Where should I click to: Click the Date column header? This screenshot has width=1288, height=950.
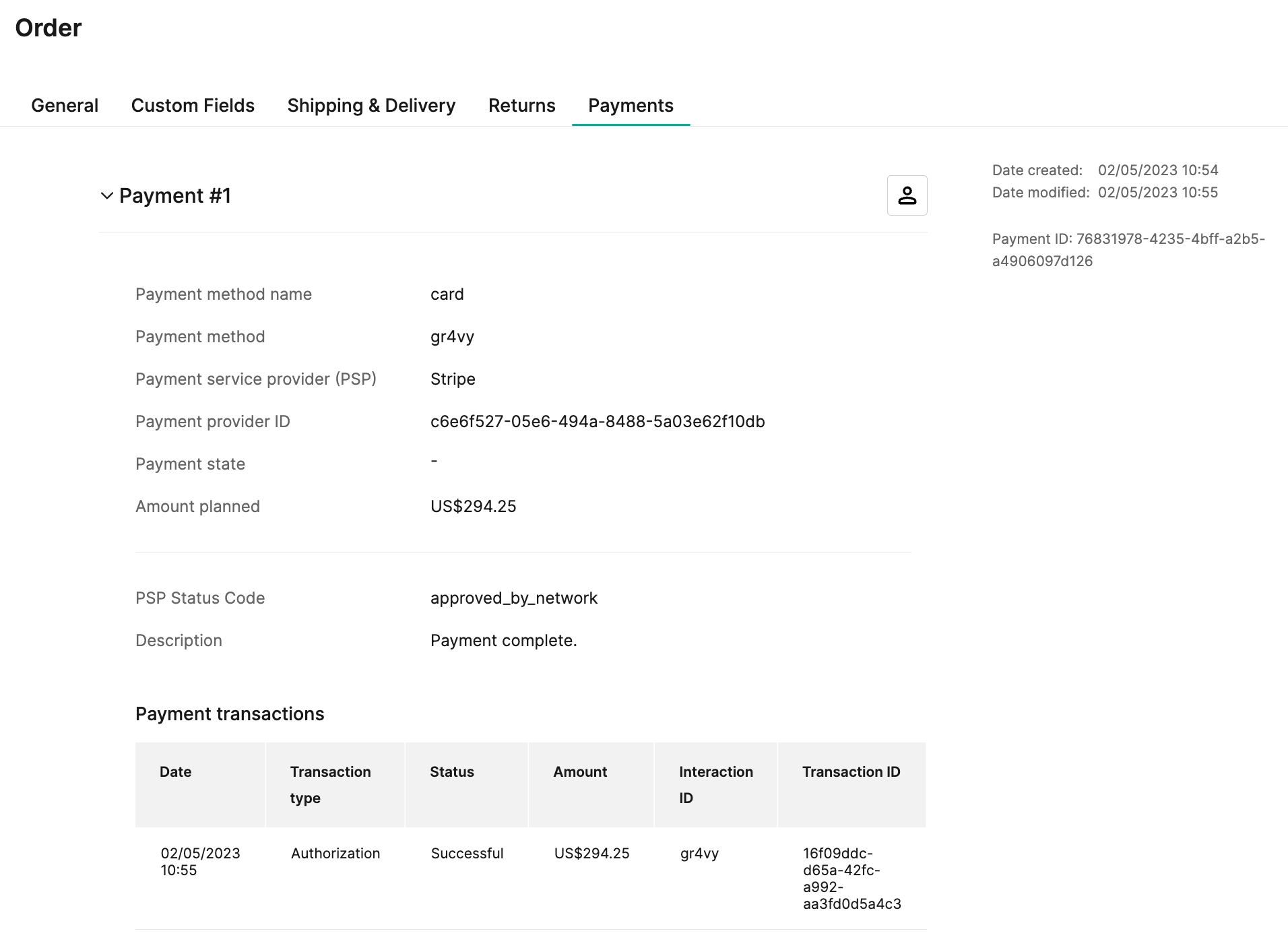[200, 785]
